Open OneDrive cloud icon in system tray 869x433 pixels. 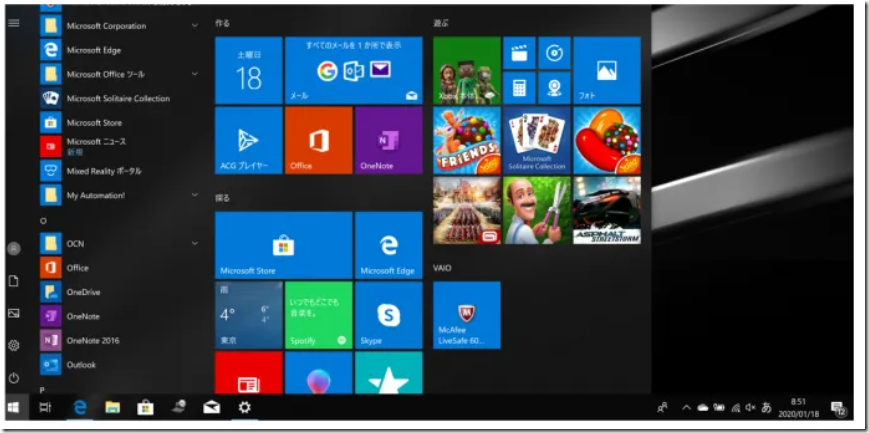click(703, 408)
